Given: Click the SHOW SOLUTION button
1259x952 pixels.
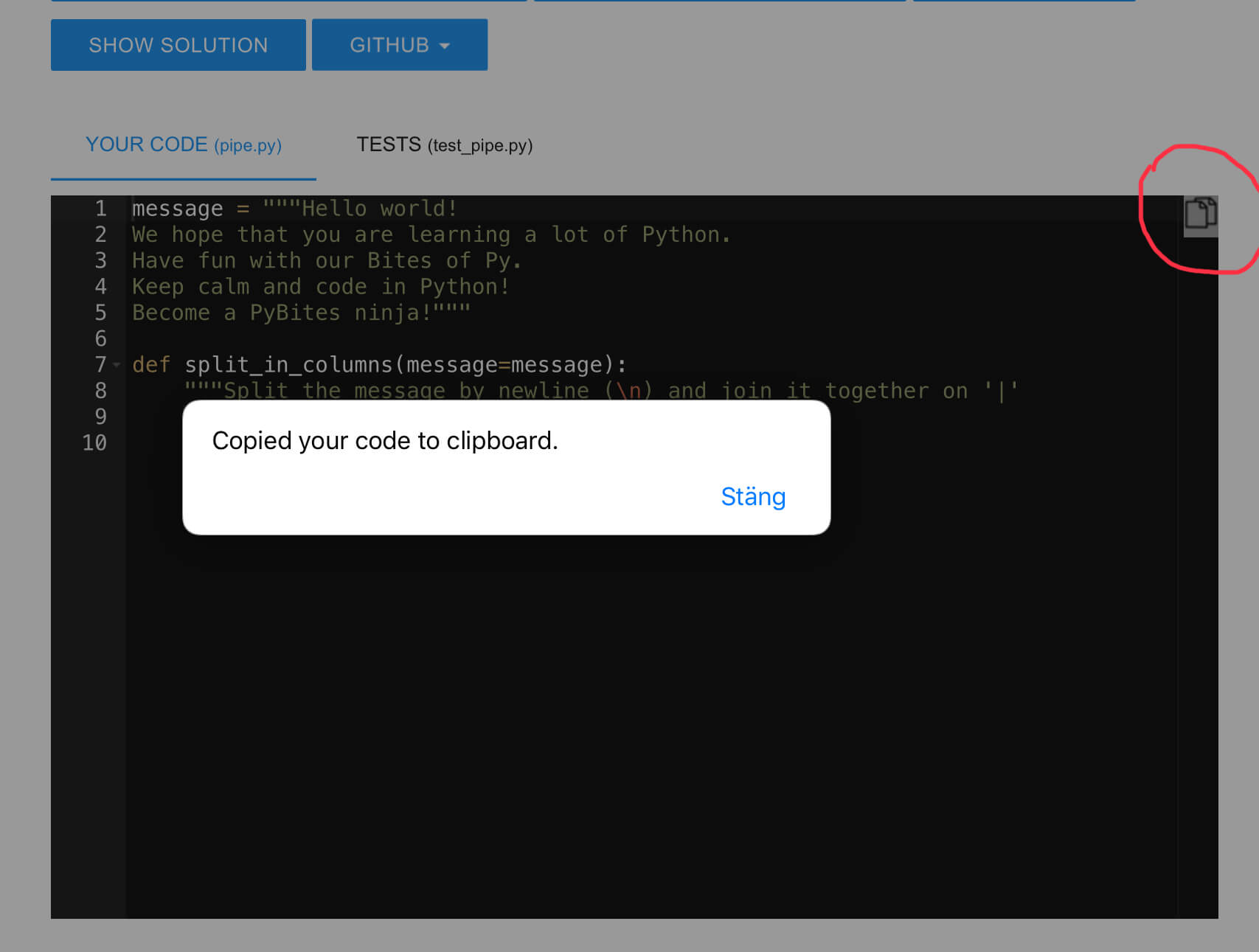Looking at the screenshot, I should (177, 44).
